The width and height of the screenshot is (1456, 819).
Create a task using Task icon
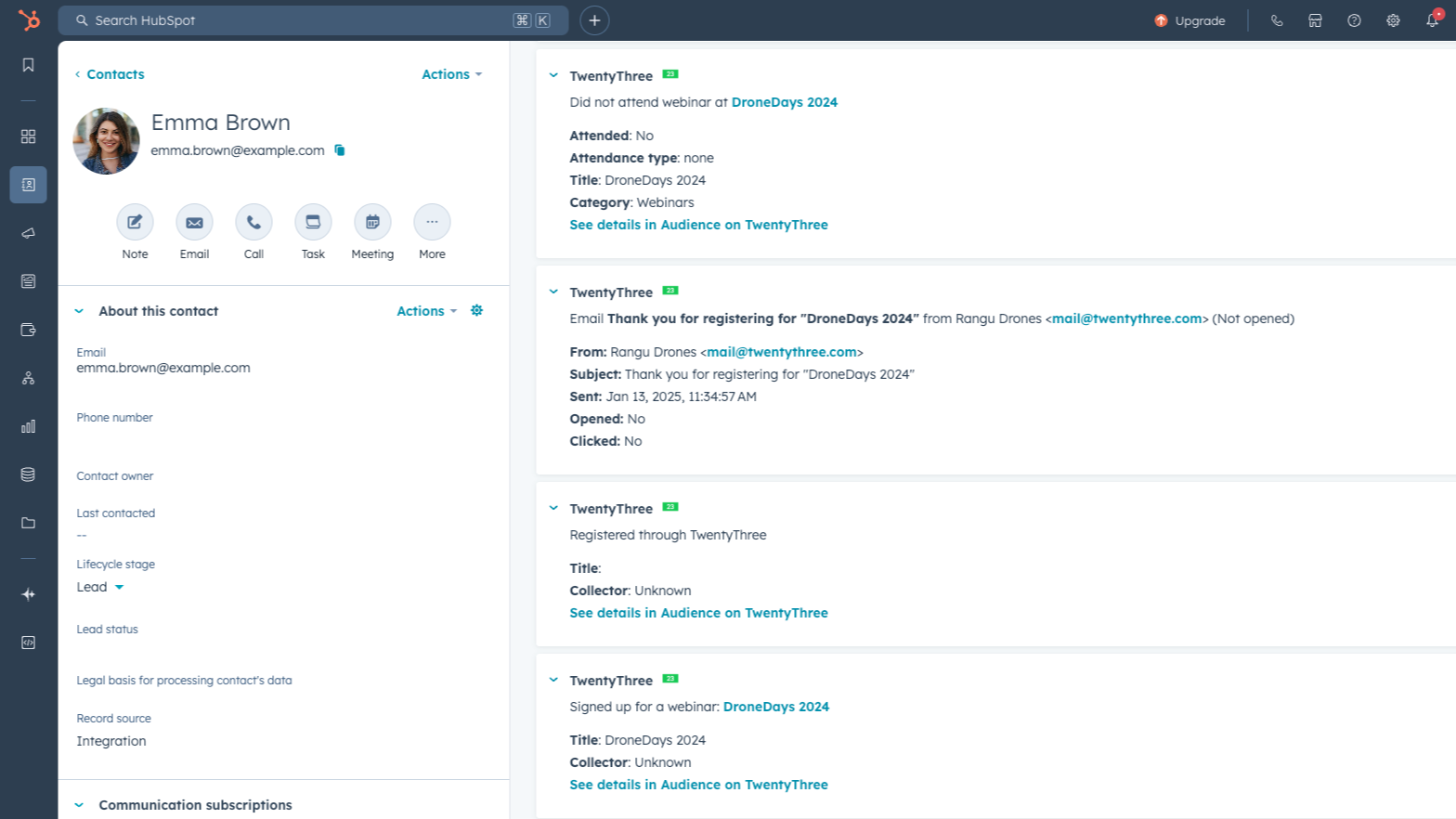pyautogui.click(x=313, y=222)
